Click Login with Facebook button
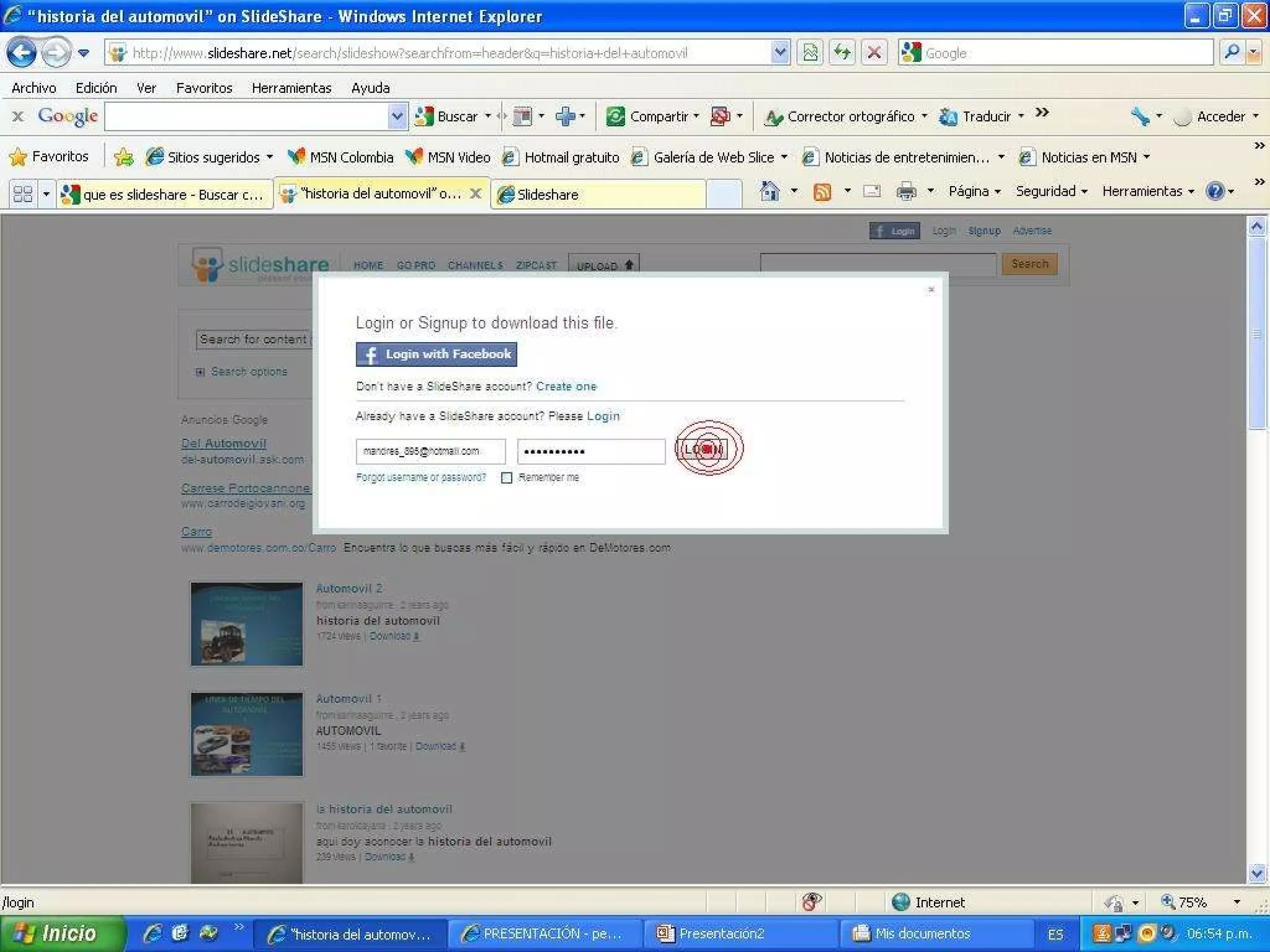This screenshot has height=952, width=1270. pyautogui.click(x=436, y=355)
